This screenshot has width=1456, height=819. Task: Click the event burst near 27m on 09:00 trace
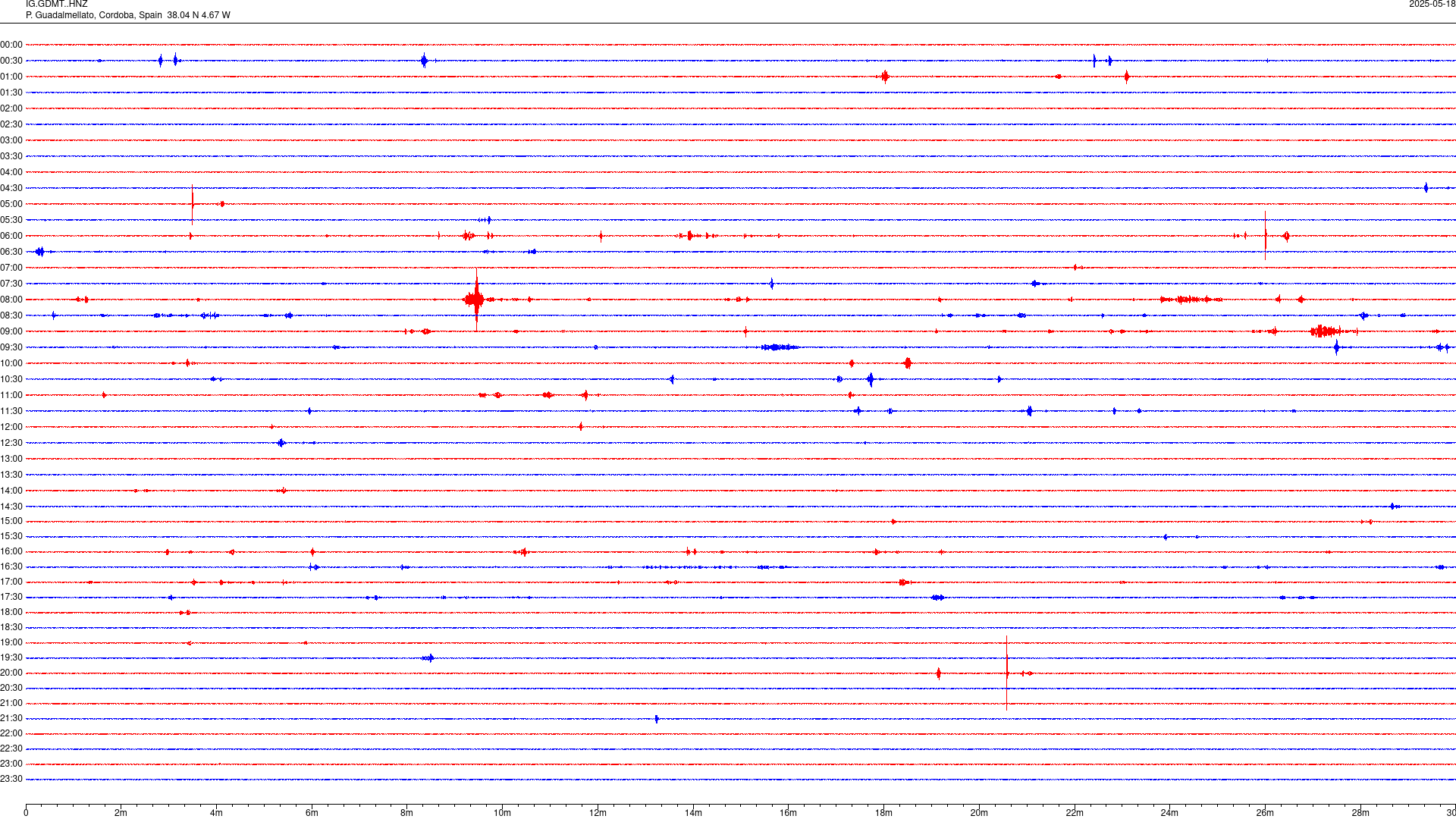point(1326,331)
